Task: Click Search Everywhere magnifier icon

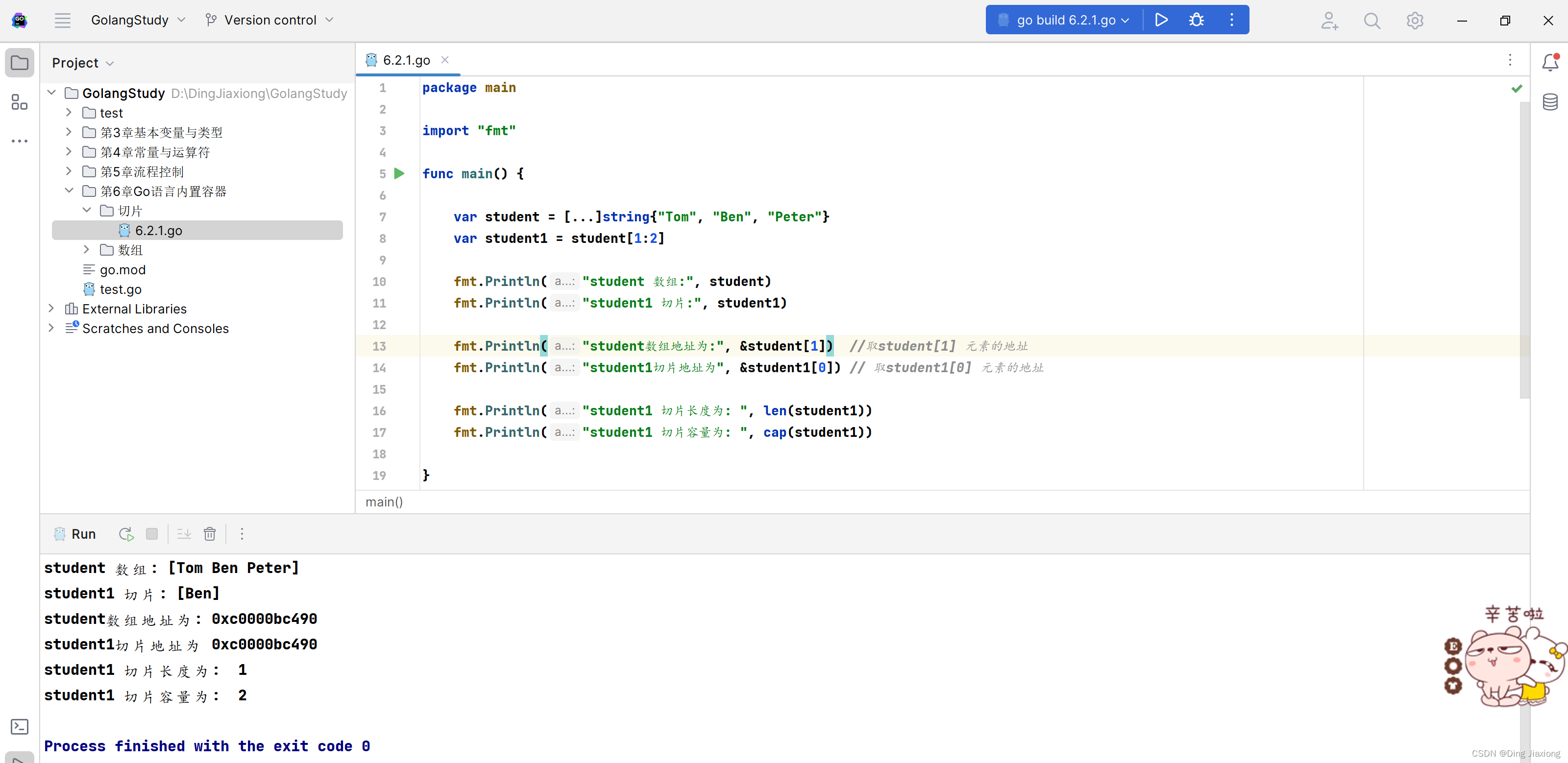Action: [x=1372, y=21]
